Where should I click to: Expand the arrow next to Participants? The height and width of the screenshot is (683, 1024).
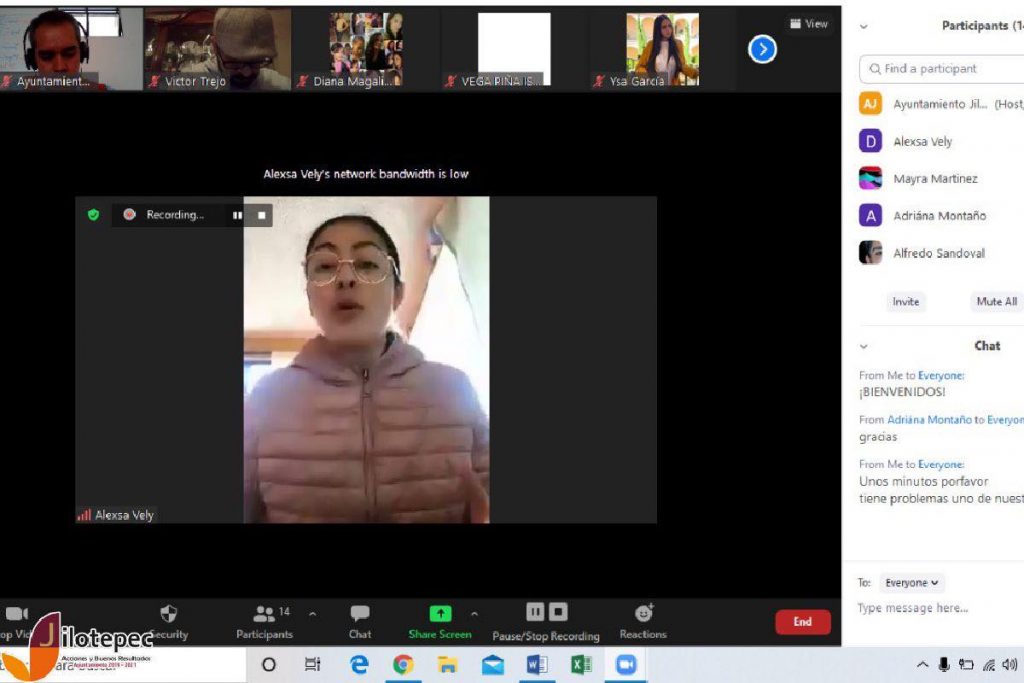pos(312,614)
